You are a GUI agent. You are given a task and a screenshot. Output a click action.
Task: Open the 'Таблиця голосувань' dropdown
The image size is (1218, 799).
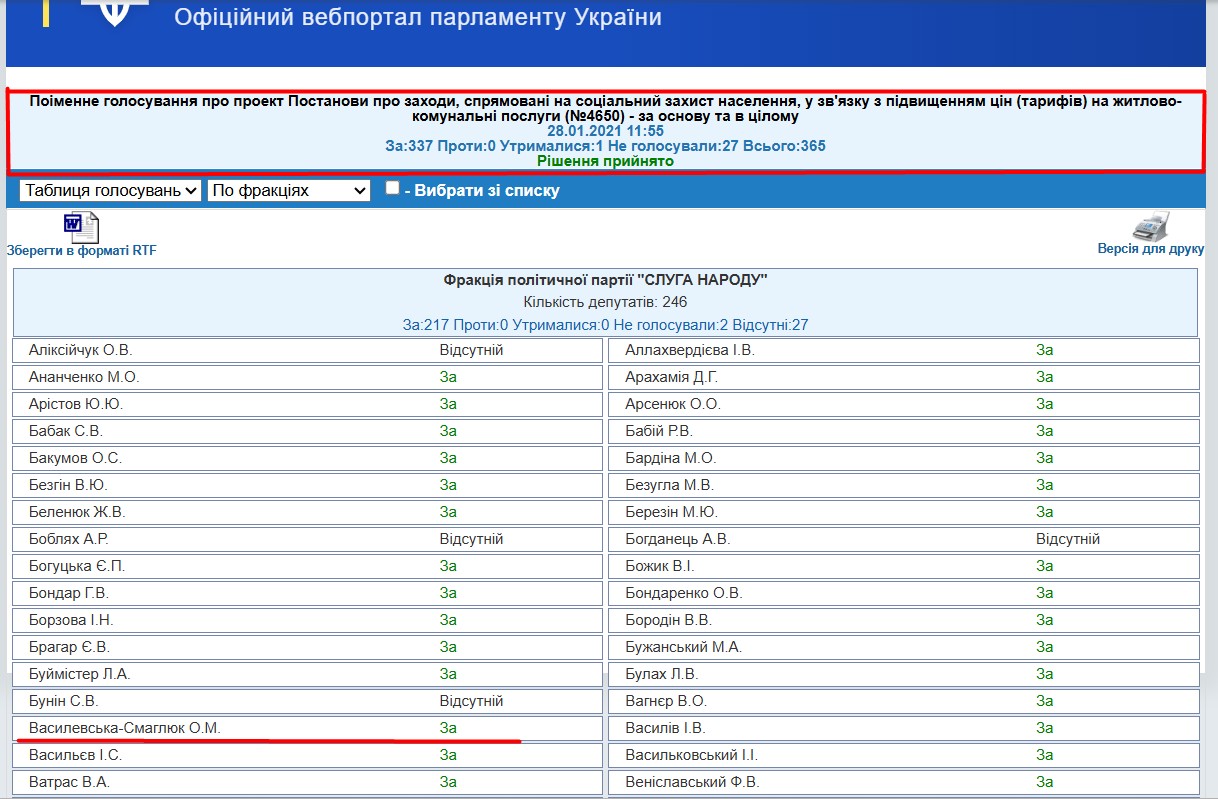110,190
